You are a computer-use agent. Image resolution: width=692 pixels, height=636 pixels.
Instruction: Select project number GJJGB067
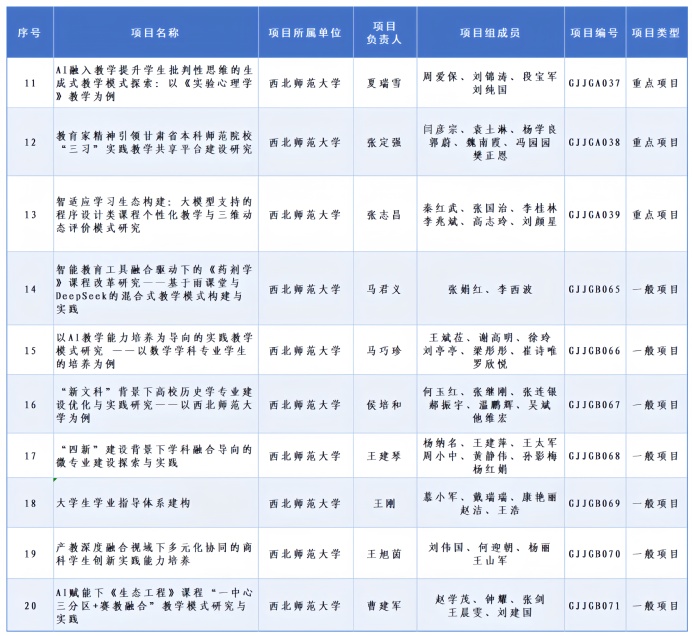595,404
